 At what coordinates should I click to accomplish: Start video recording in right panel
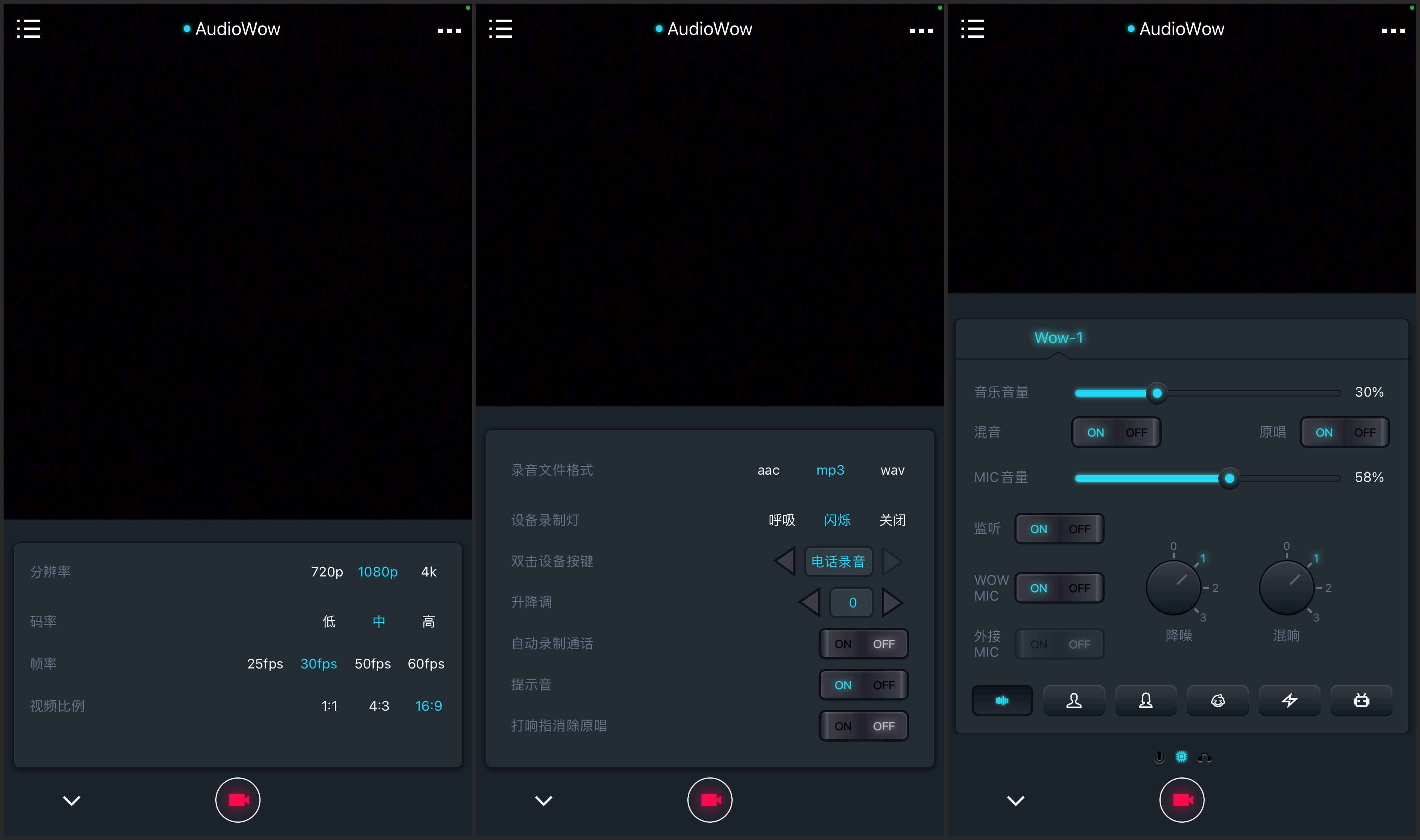(1182, 800)
